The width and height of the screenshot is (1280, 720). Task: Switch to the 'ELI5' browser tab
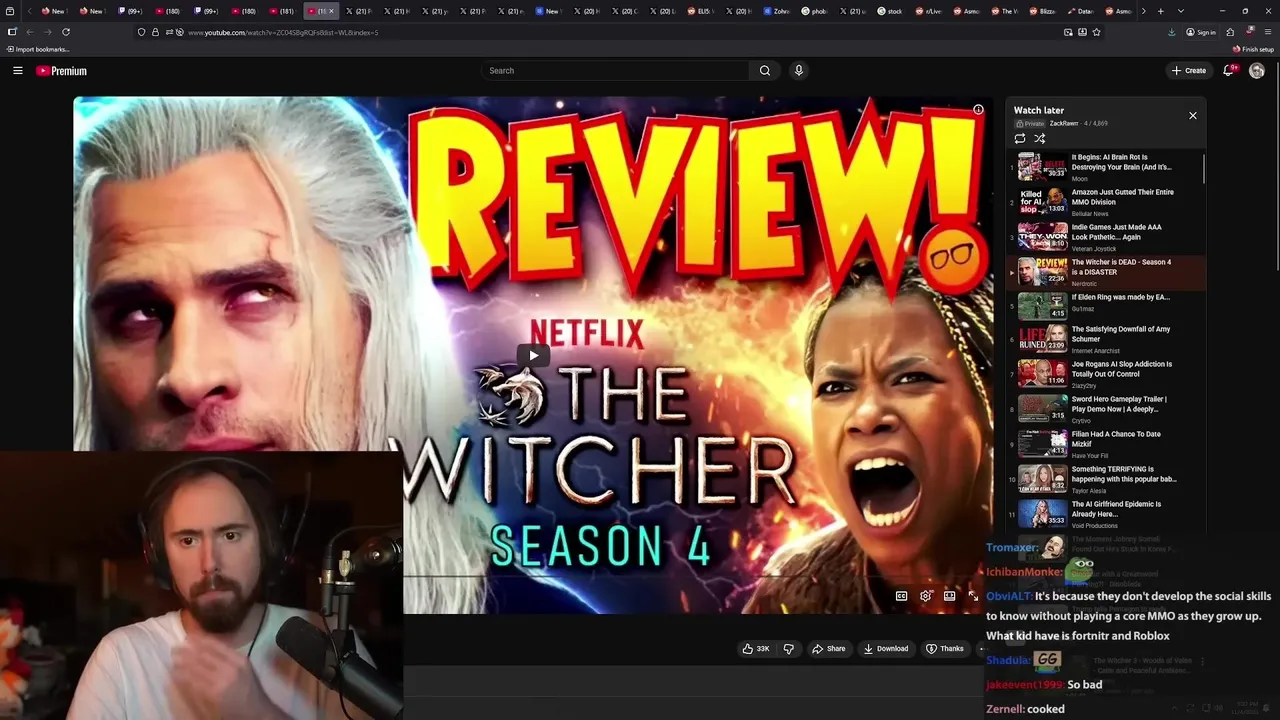pos(703,11)
